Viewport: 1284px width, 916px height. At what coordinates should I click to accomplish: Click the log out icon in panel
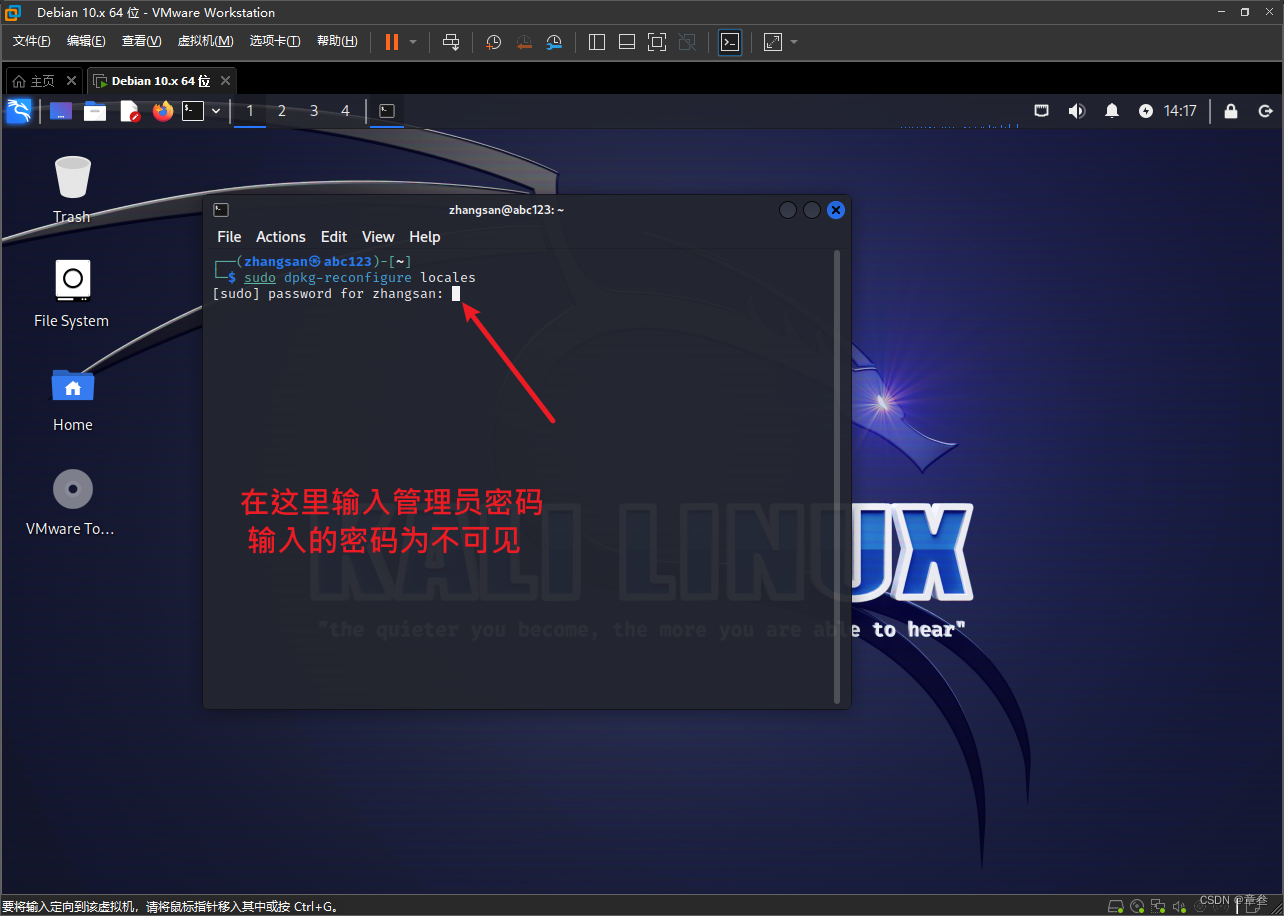(x=1265, y=111)
